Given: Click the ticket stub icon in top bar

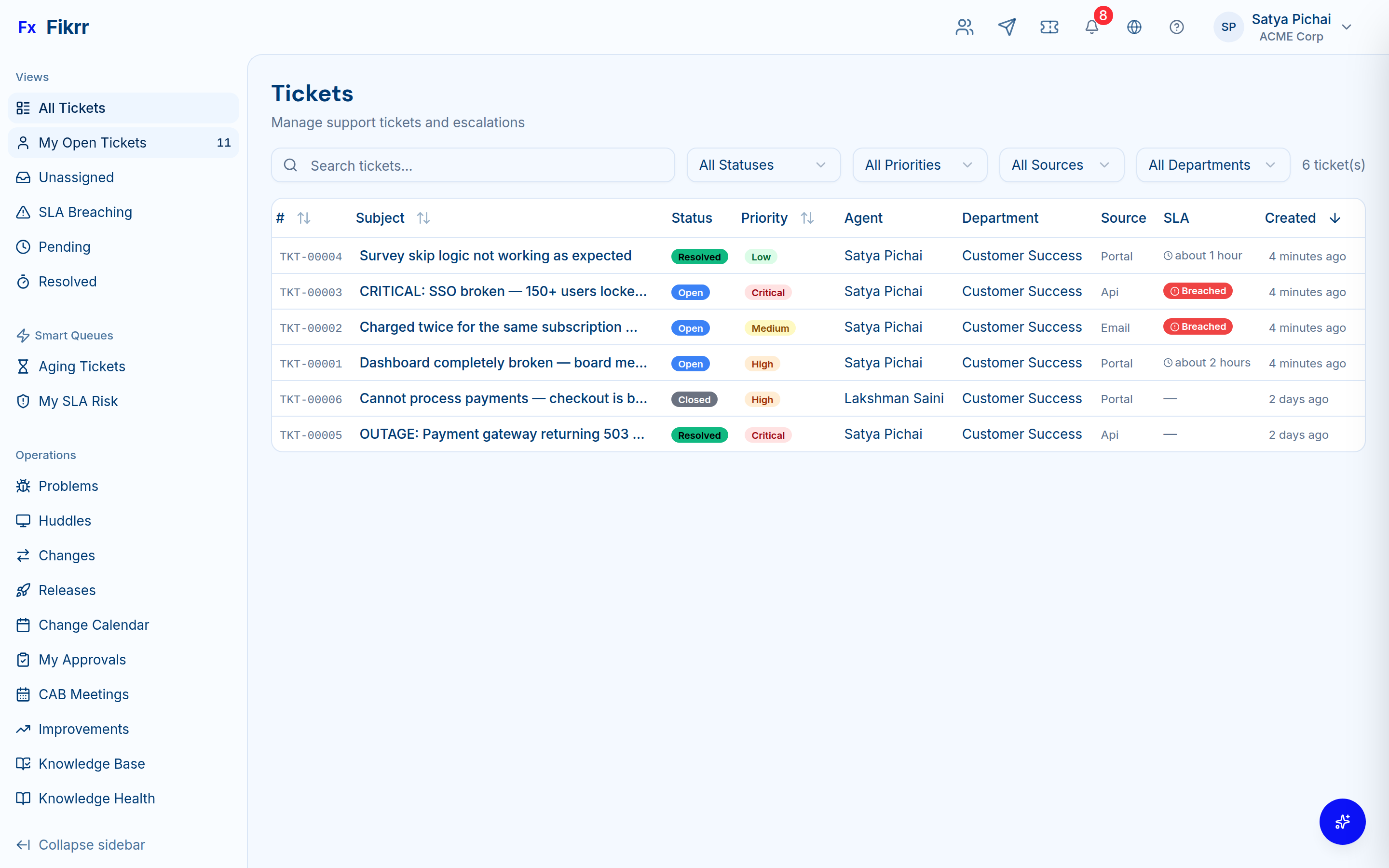Looking at the screenshot, I should (1050, 27).
